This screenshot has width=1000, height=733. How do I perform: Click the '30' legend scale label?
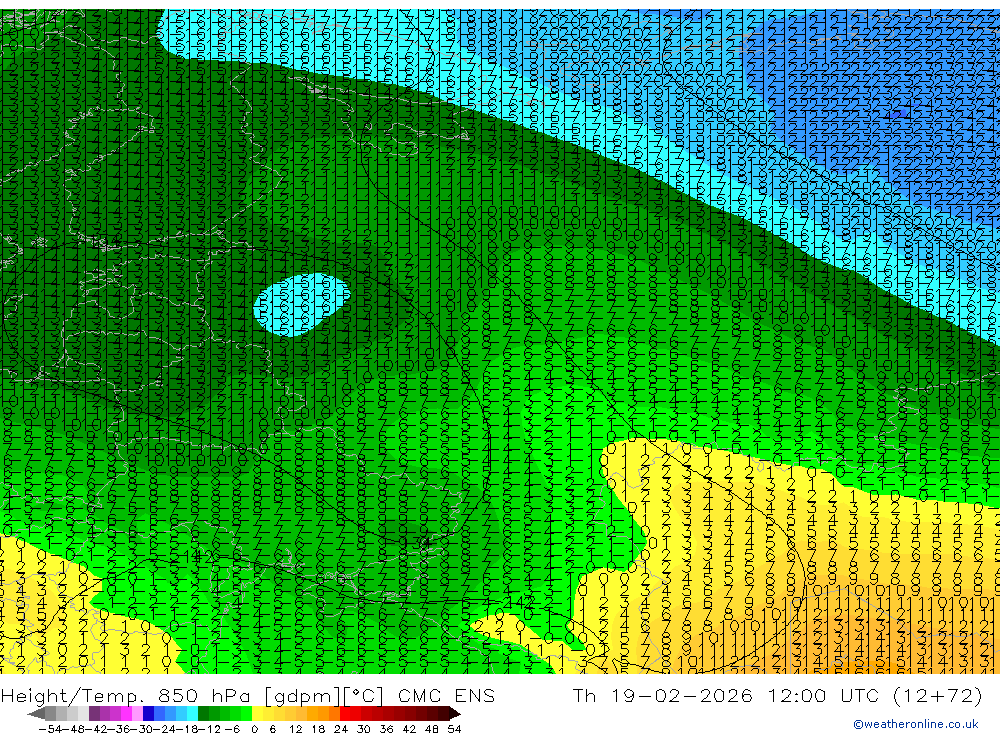[x=364, y=729]
